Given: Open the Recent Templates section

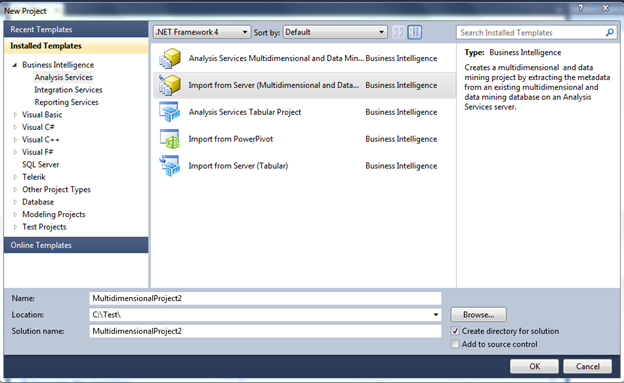Looking at the screenshot, I should point(76,29).
